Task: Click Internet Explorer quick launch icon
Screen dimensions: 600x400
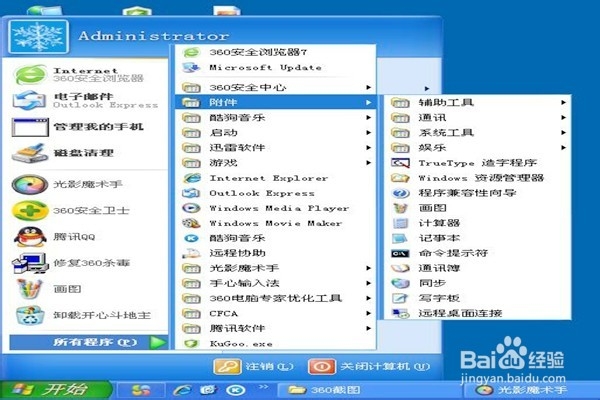Action: coord(182,390)
